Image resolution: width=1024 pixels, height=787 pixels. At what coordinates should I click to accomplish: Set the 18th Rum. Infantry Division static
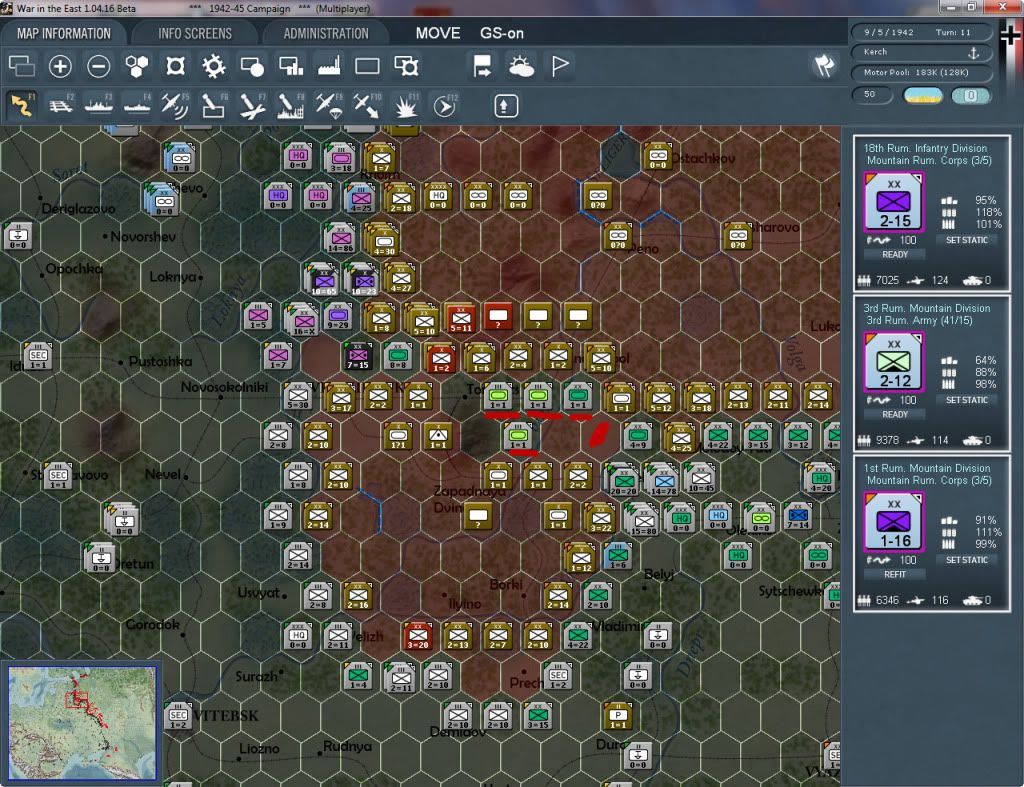point(967,240)
